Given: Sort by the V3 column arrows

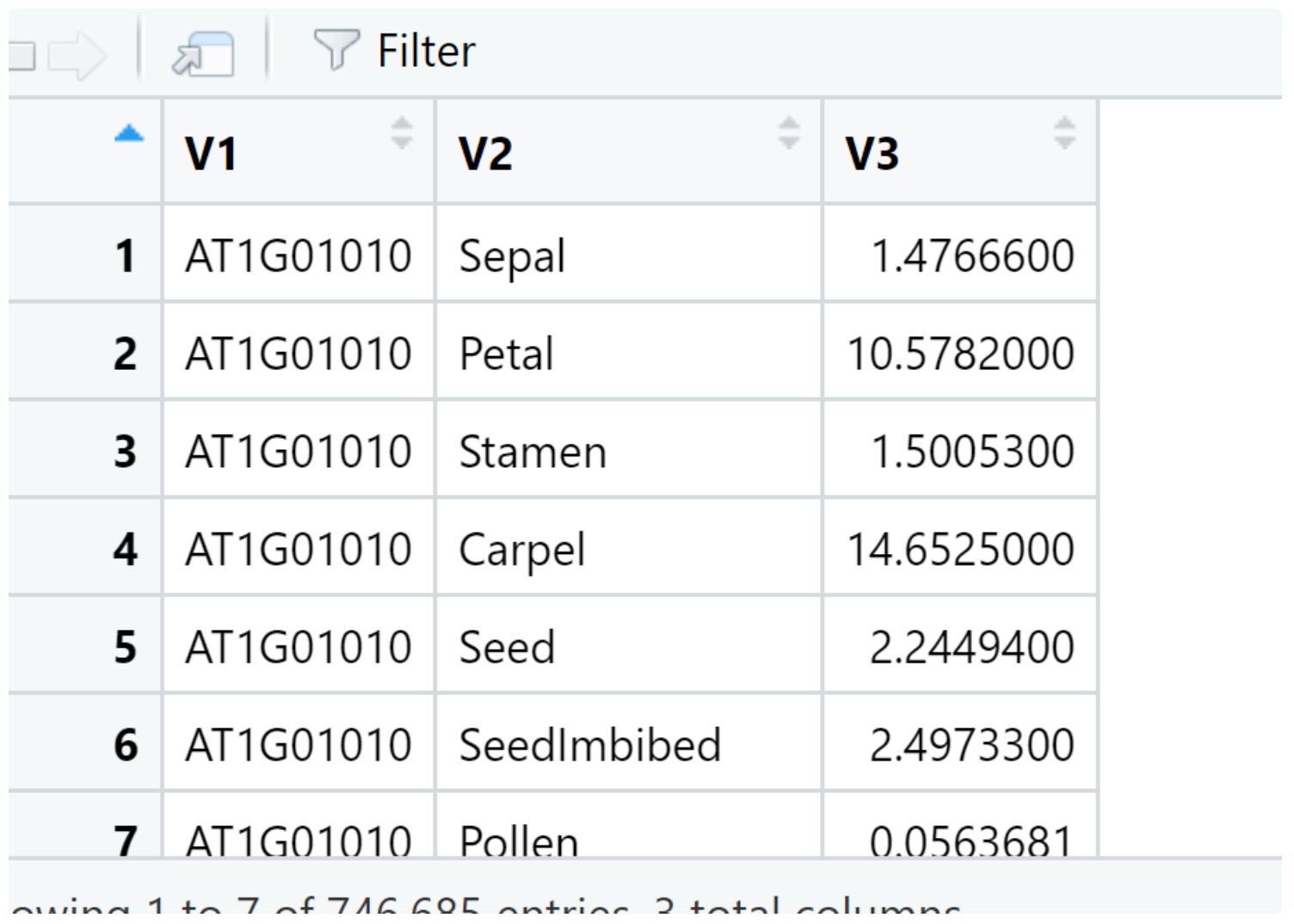Looking at the screenshot, I should point(1064,133).
